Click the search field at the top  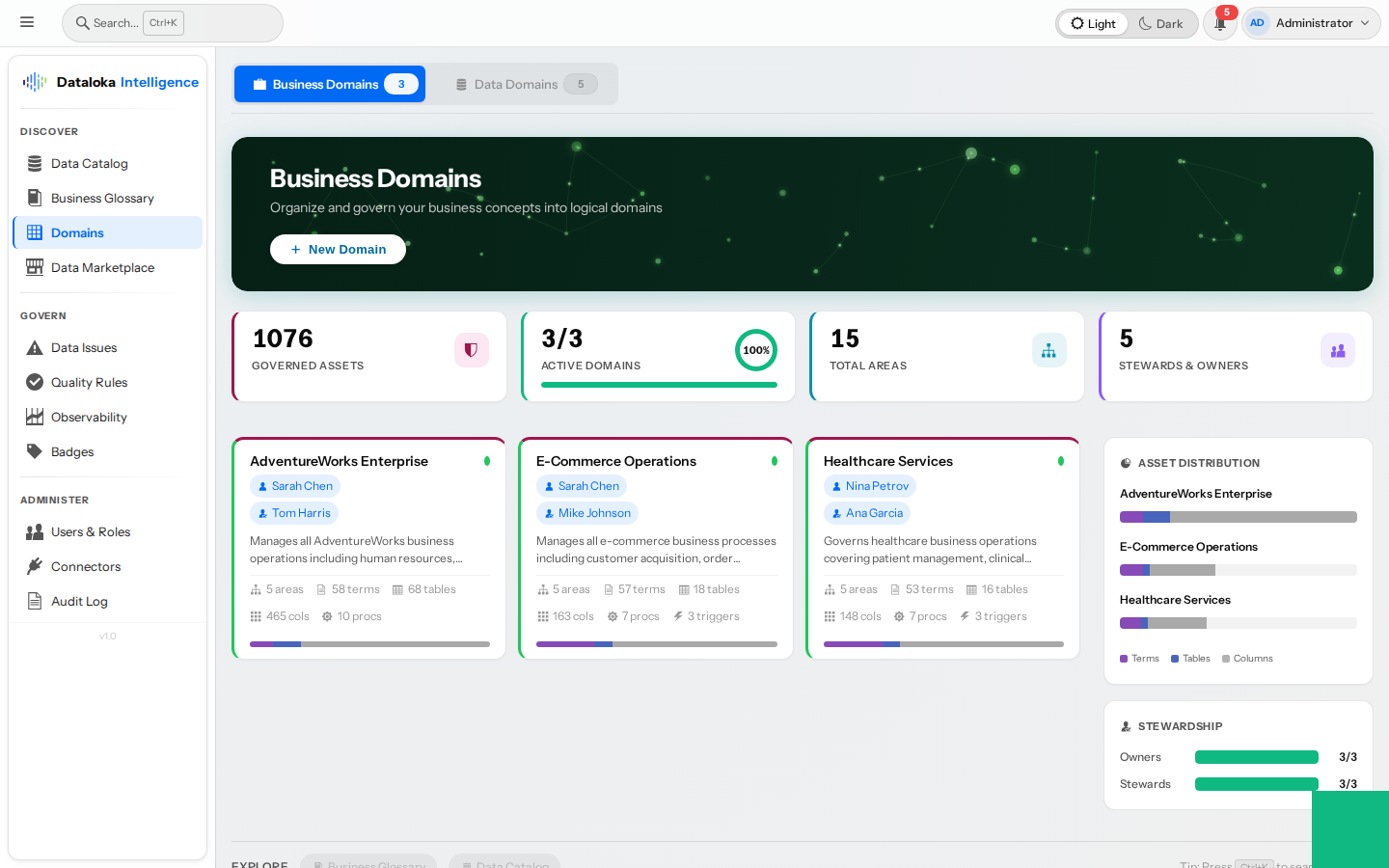tap(172, 22)
